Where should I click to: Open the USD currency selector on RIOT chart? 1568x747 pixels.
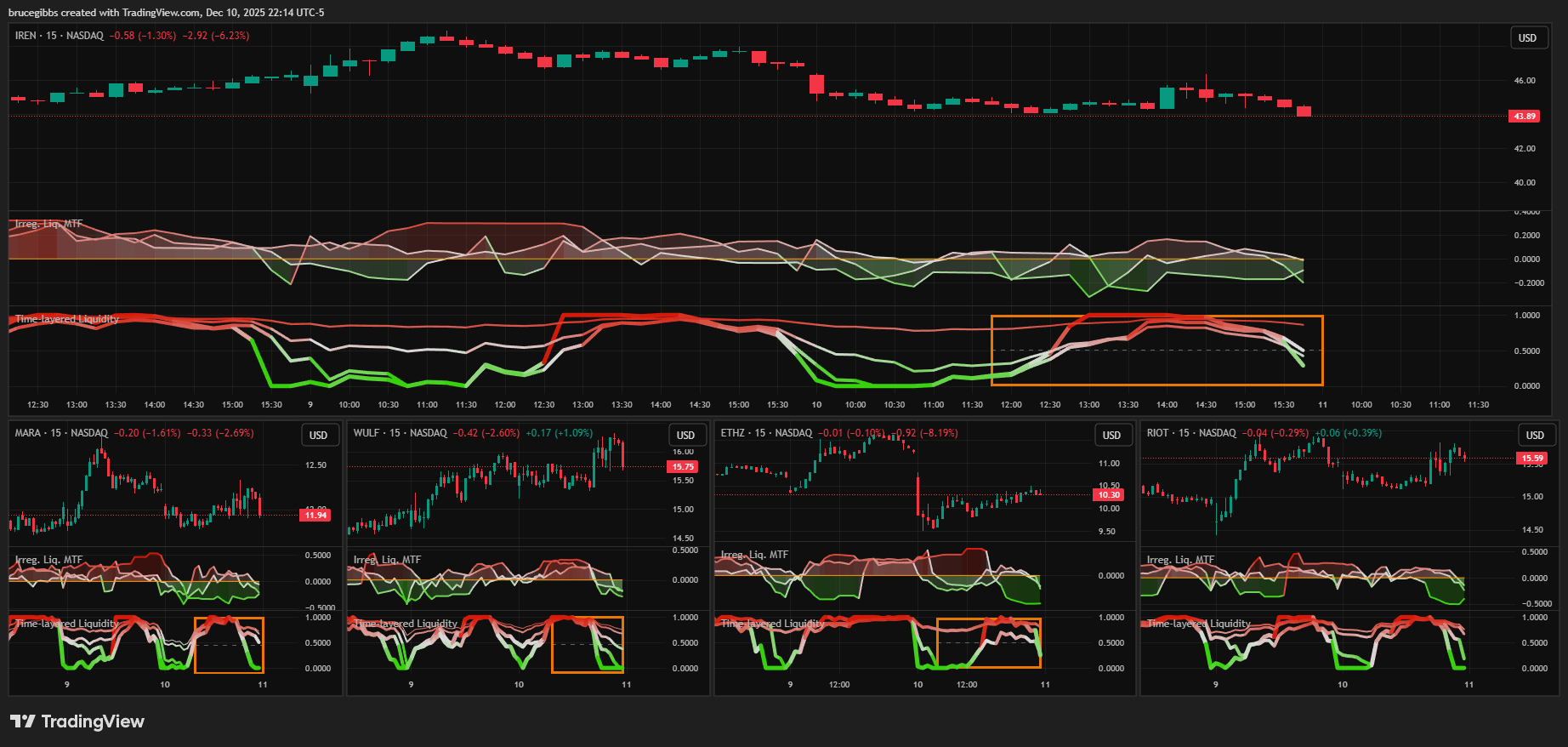point(1534,436)
